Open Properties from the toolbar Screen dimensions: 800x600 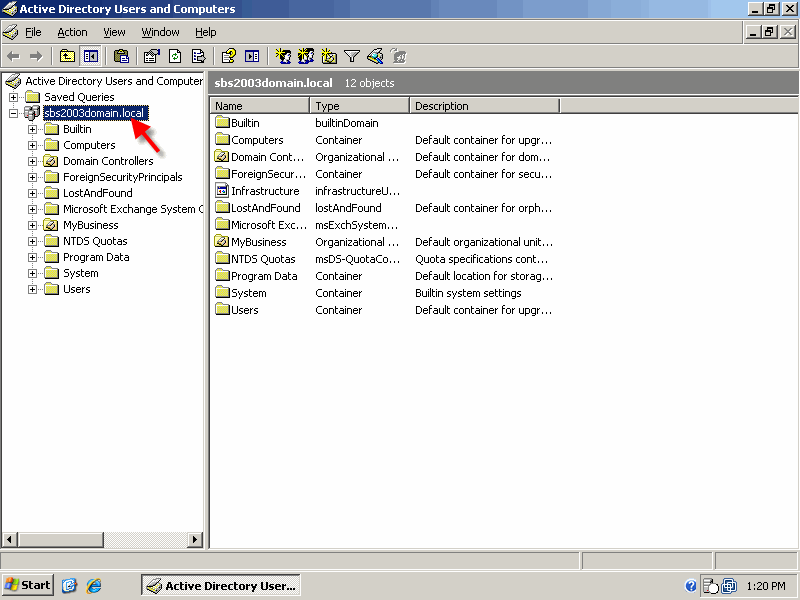click(x=152, y=56)
